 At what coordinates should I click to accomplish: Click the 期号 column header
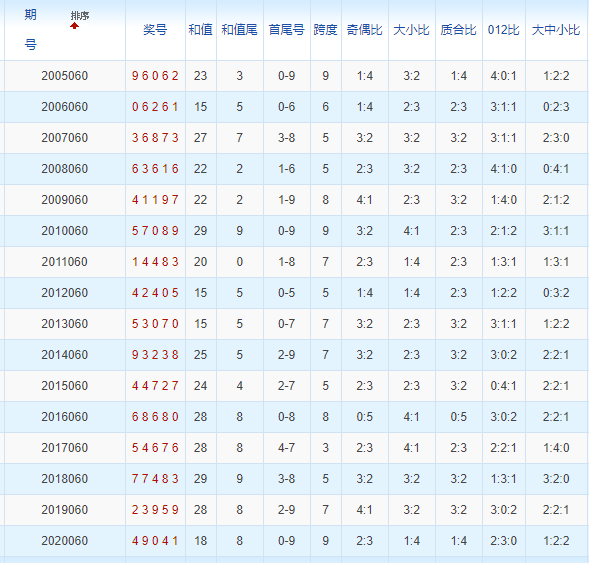click(x=30, y=30)
